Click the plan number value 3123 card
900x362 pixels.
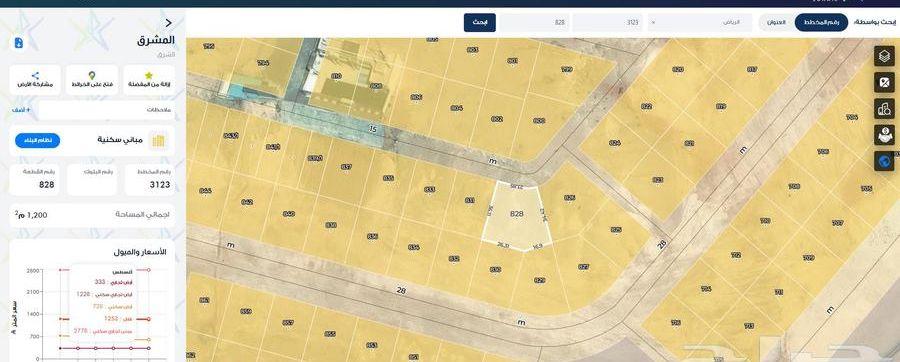tap(150, 179)
